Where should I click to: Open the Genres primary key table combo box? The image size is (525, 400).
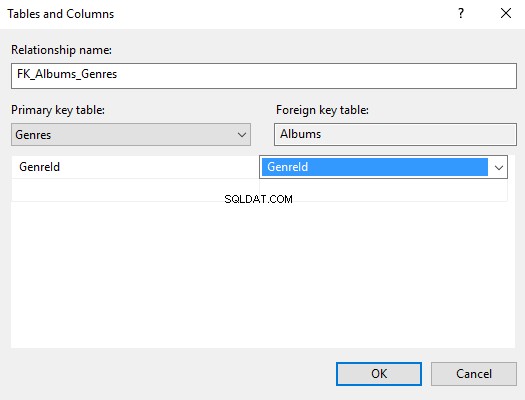131,135
